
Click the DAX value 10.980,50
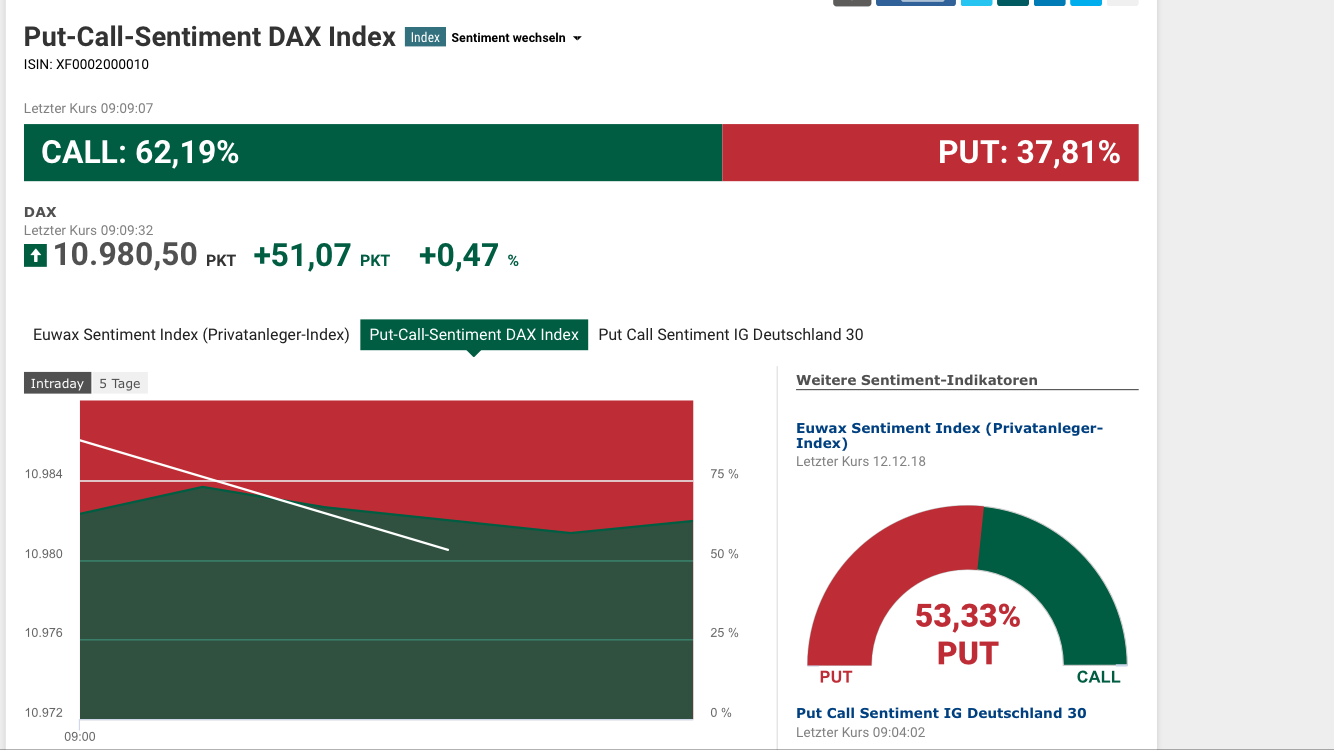[x=125, y=255]
